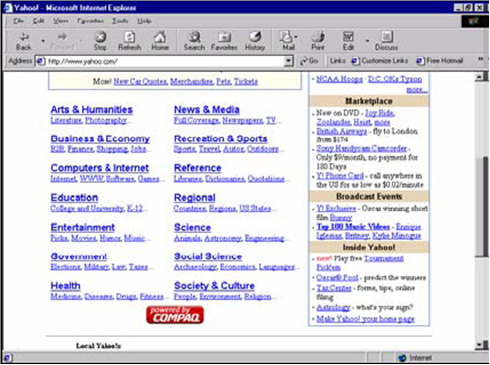The image size is (490, 365).
Task: Click the Print toolbar icon
Action: point(318,41)
